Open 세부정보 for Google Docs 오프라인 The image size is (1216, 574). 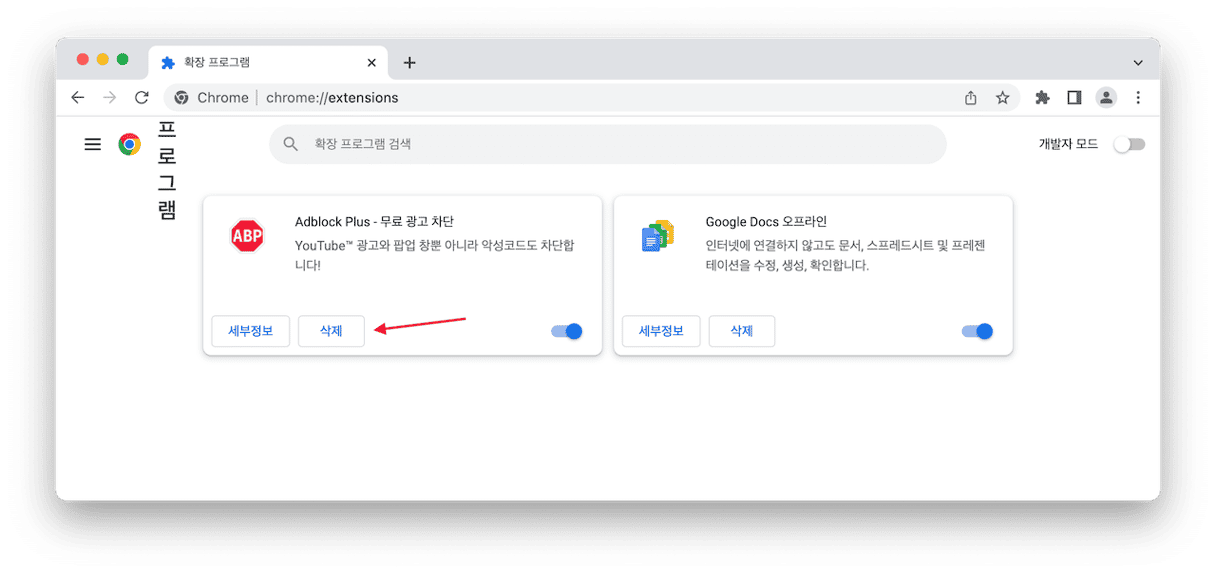coord(661,331)
